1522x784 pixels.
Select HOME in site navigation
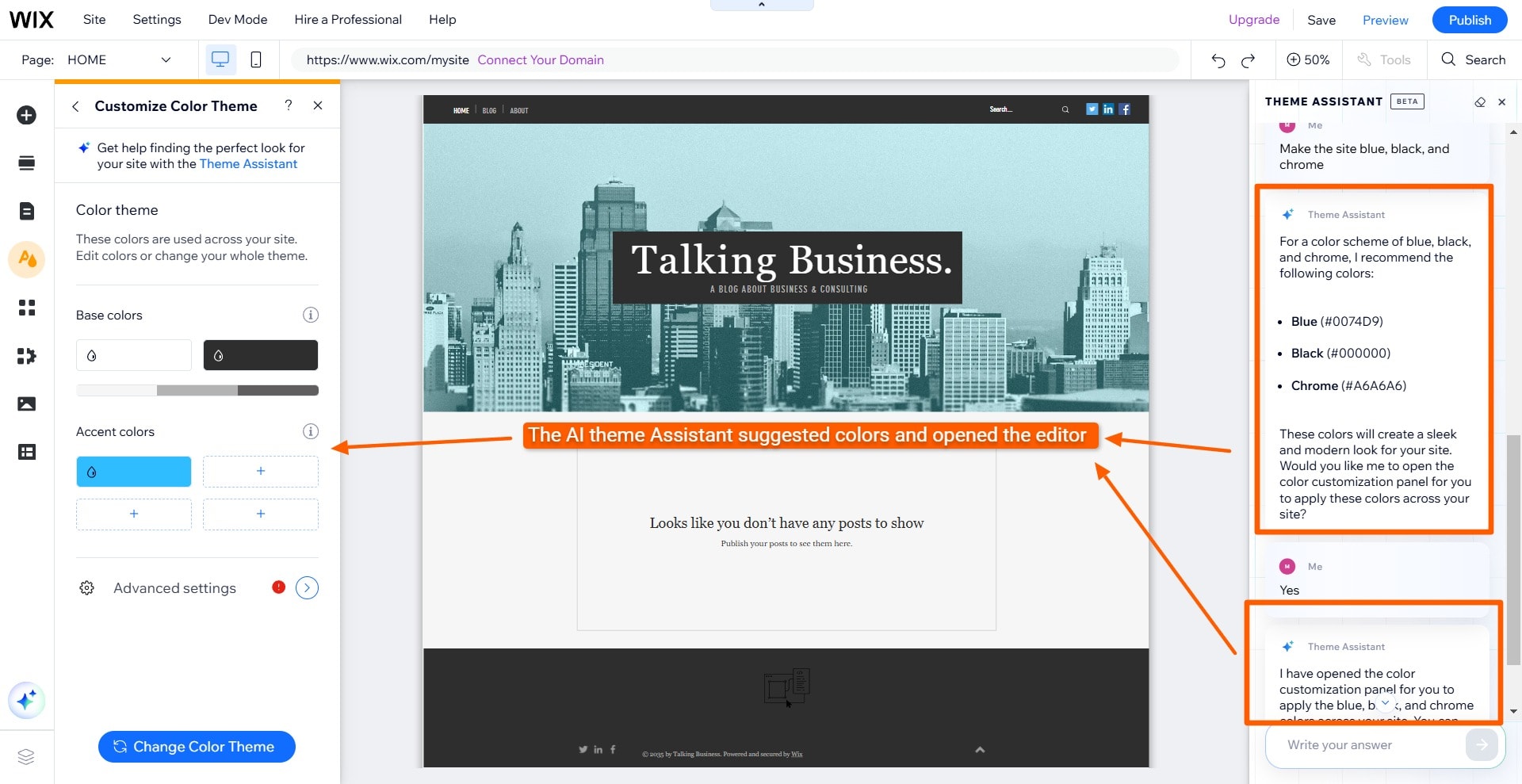(461, 111)
